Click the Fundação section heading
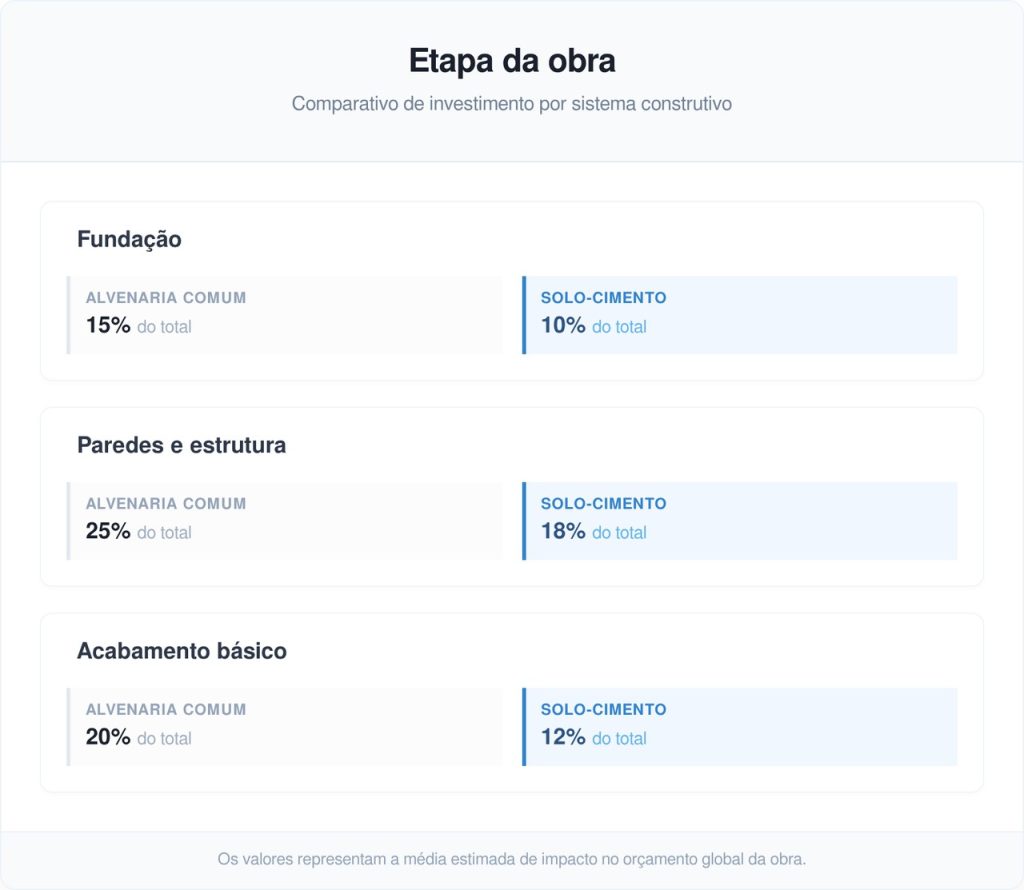 tap(129, 240)
